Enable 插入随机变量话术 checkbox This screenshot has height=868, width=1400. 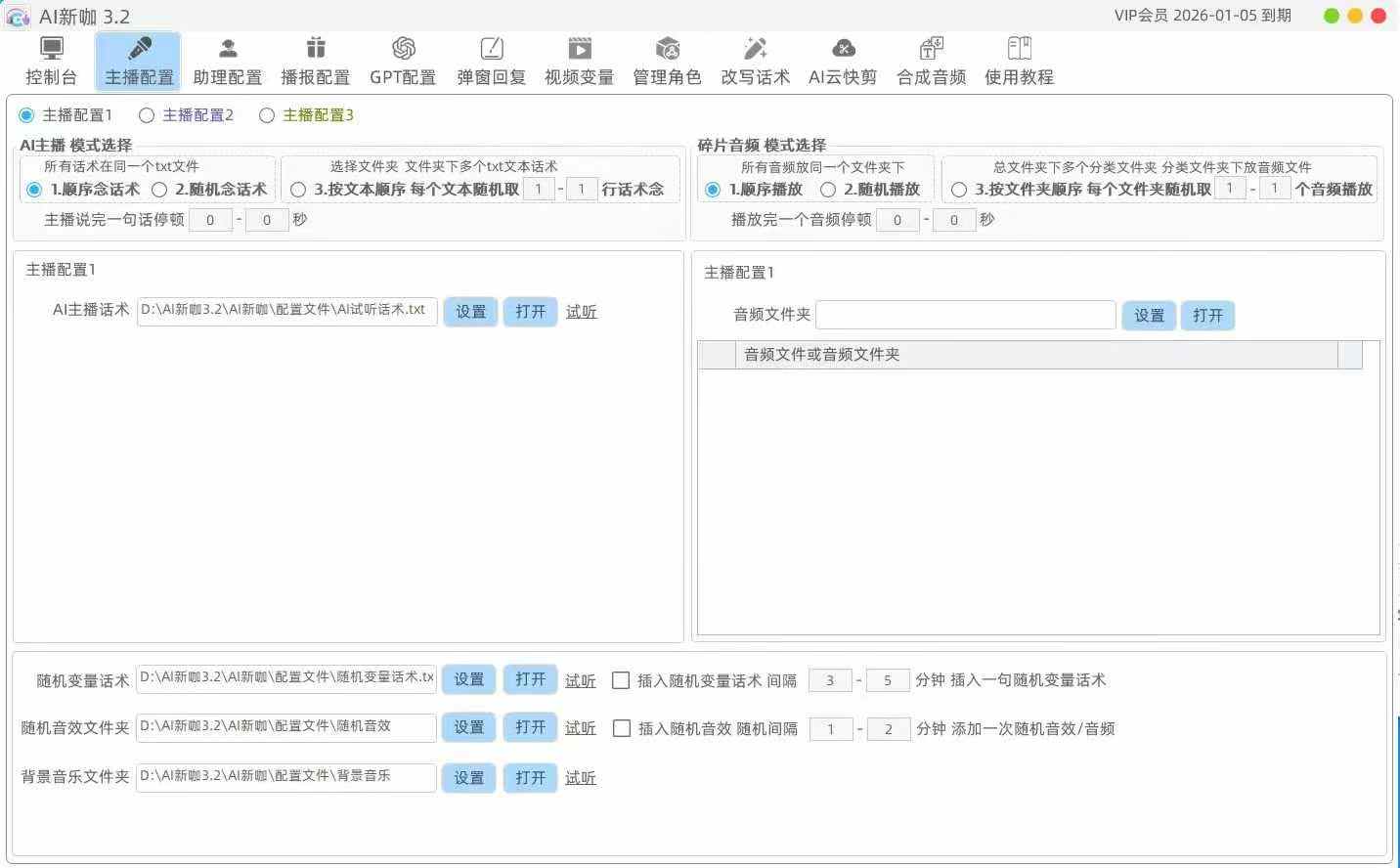[x=621, y=680]
